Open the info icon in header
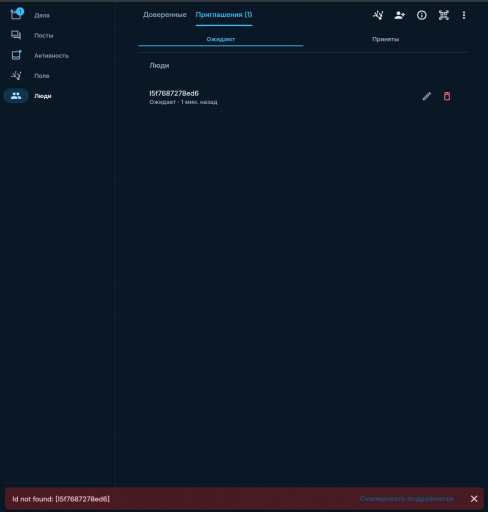The width and height of the screenshot is (488, 512). point(422,15)
